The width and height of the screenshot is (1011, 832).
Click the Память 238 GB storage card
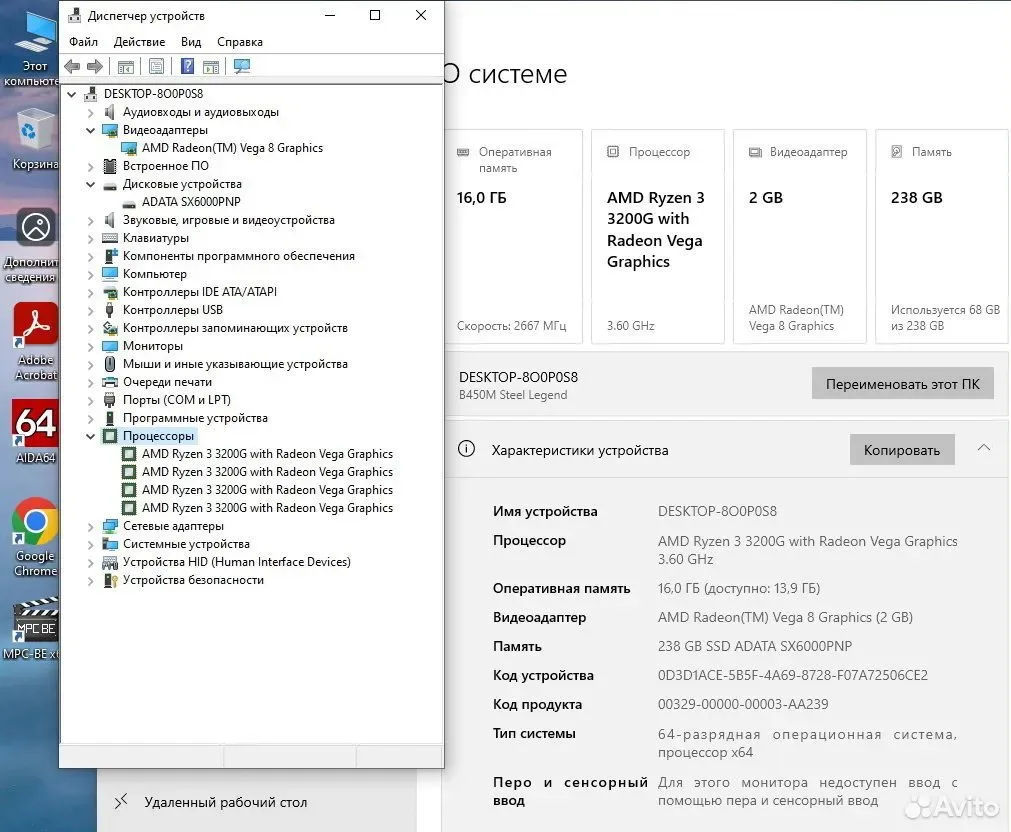click(943, 237)
